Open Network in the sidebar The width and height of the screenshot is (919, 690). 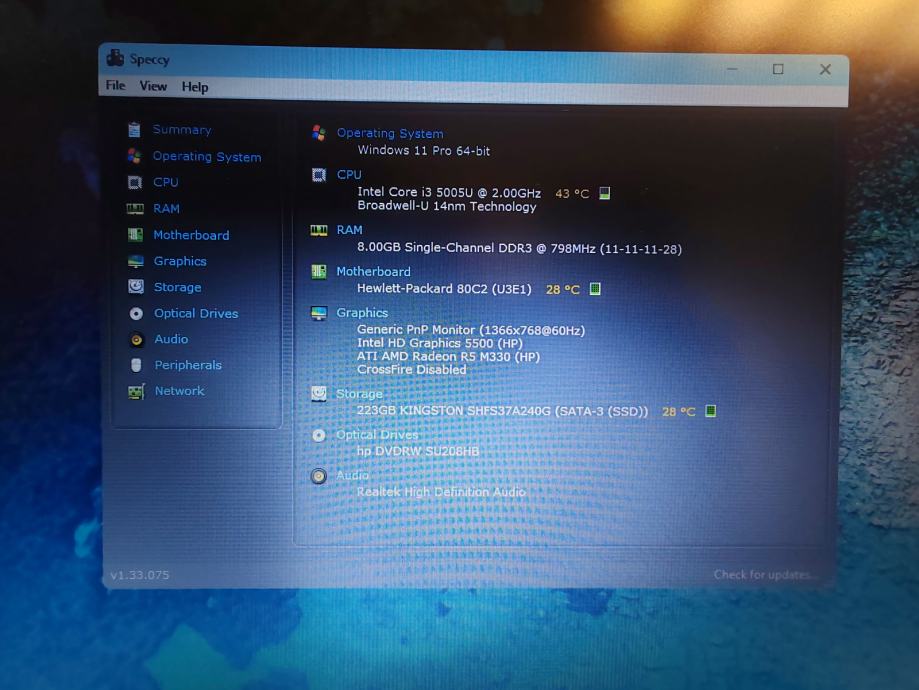(x=179, y=391)
